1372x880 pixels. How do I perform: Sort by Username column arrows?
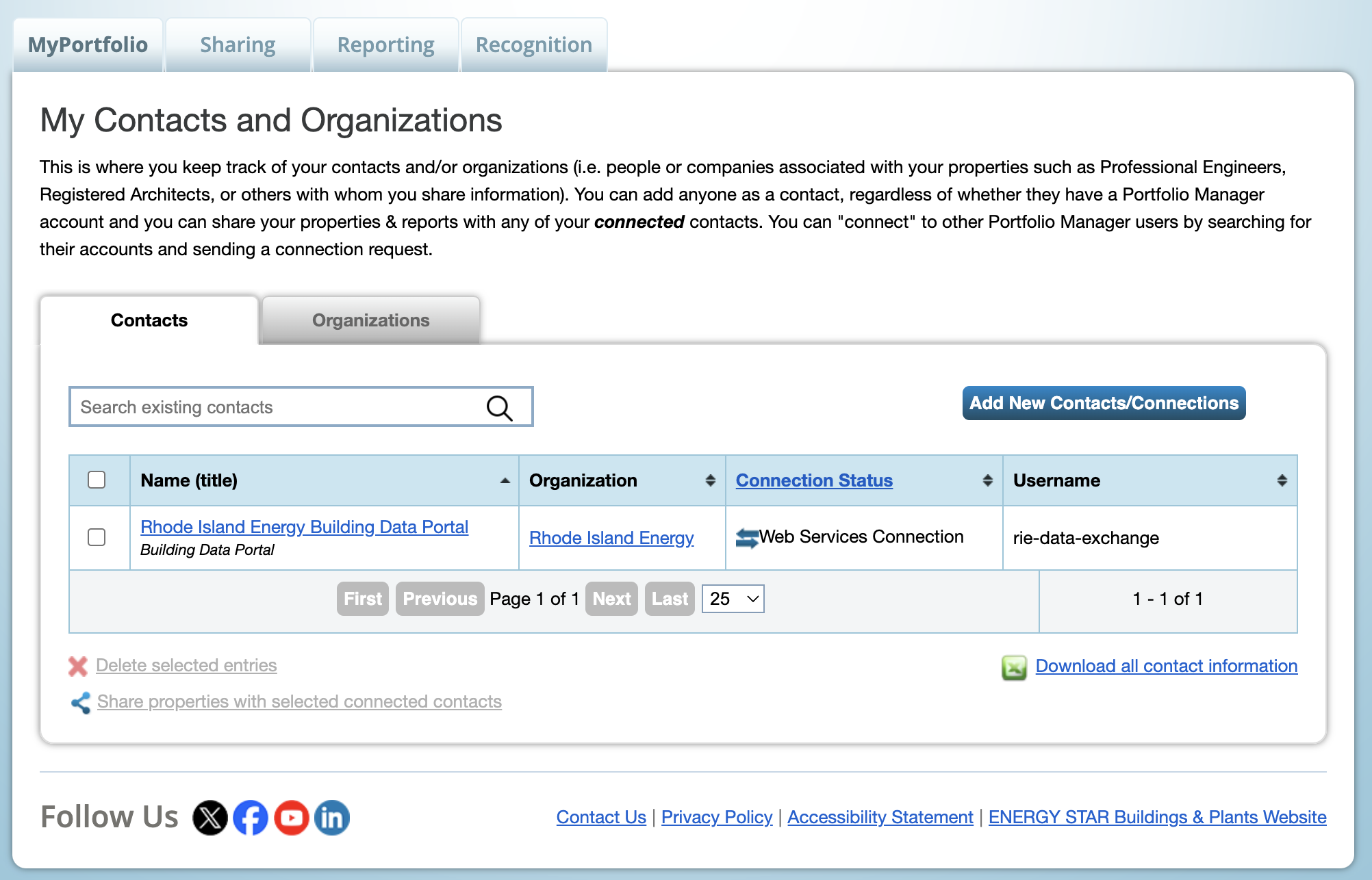coord(1282,480)
